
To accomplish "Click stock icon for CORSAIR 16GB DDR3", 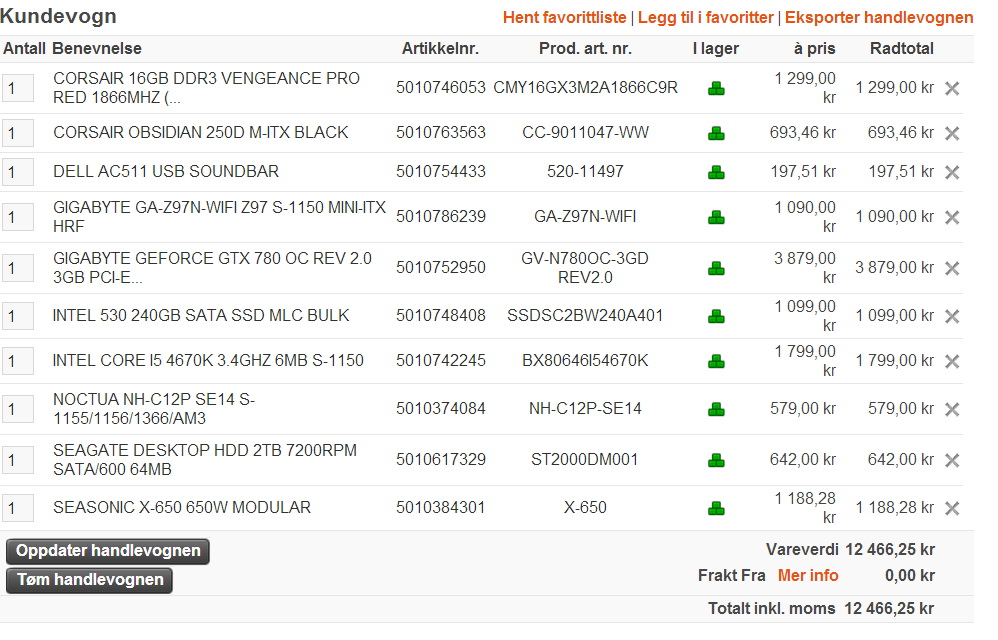I will (716, 88).
